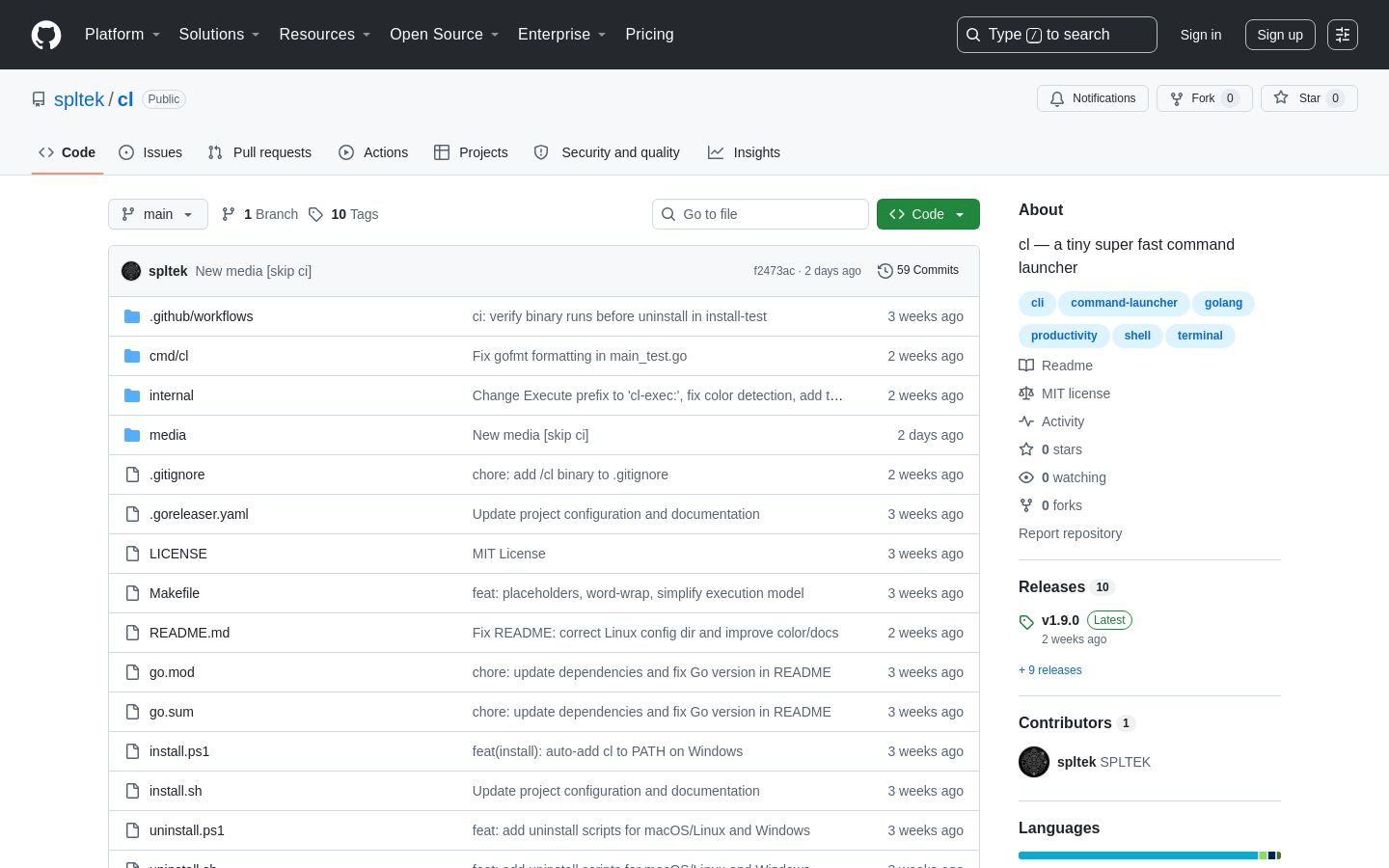Open the 'MIT License' commit message

pyautogui.click(x=509, y=554)
